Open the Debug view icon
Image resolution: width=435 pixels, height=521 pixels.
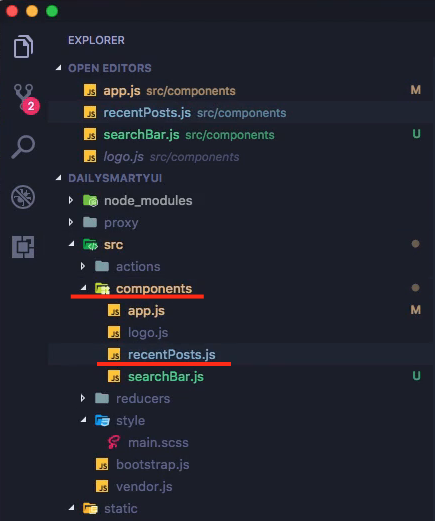click(x=23, y=197)
